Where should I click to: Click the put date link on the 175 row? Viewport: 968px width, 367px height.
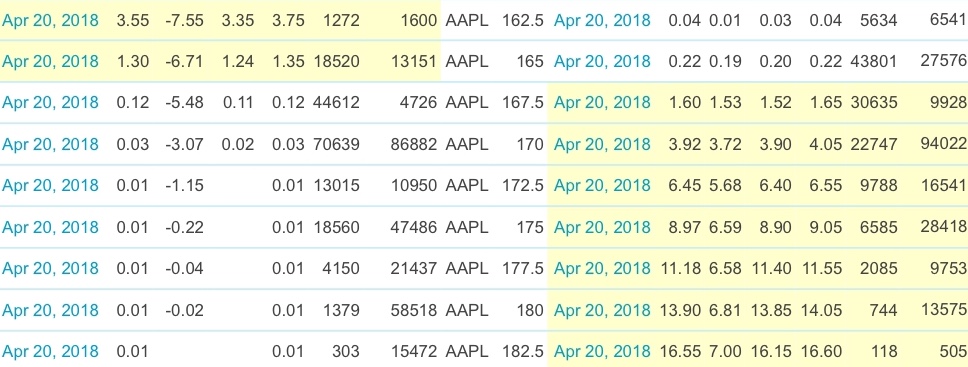tap(602, 227)
